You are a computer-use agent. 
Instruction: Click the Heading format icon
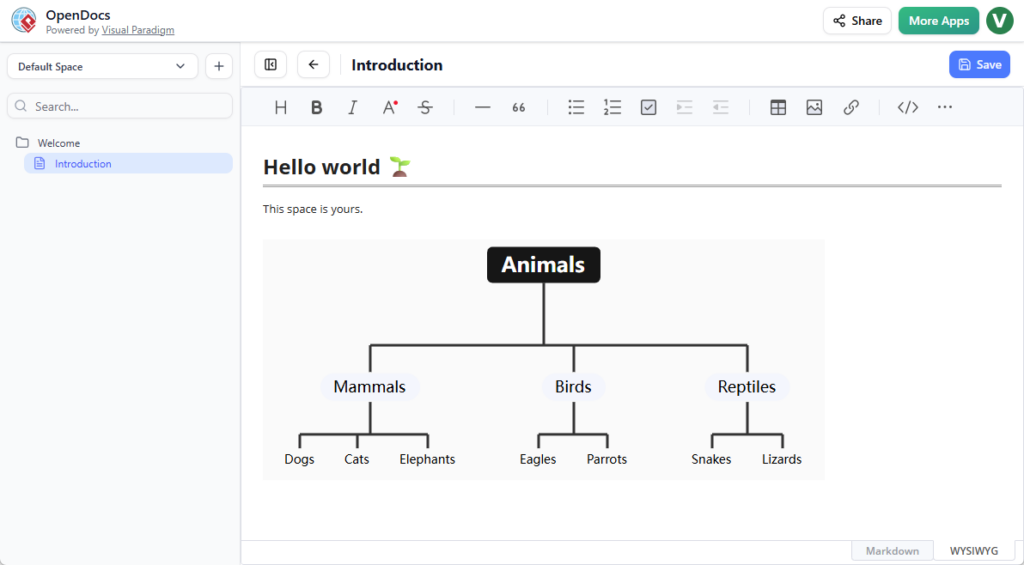pyautogui.click(x=281, y=107)
